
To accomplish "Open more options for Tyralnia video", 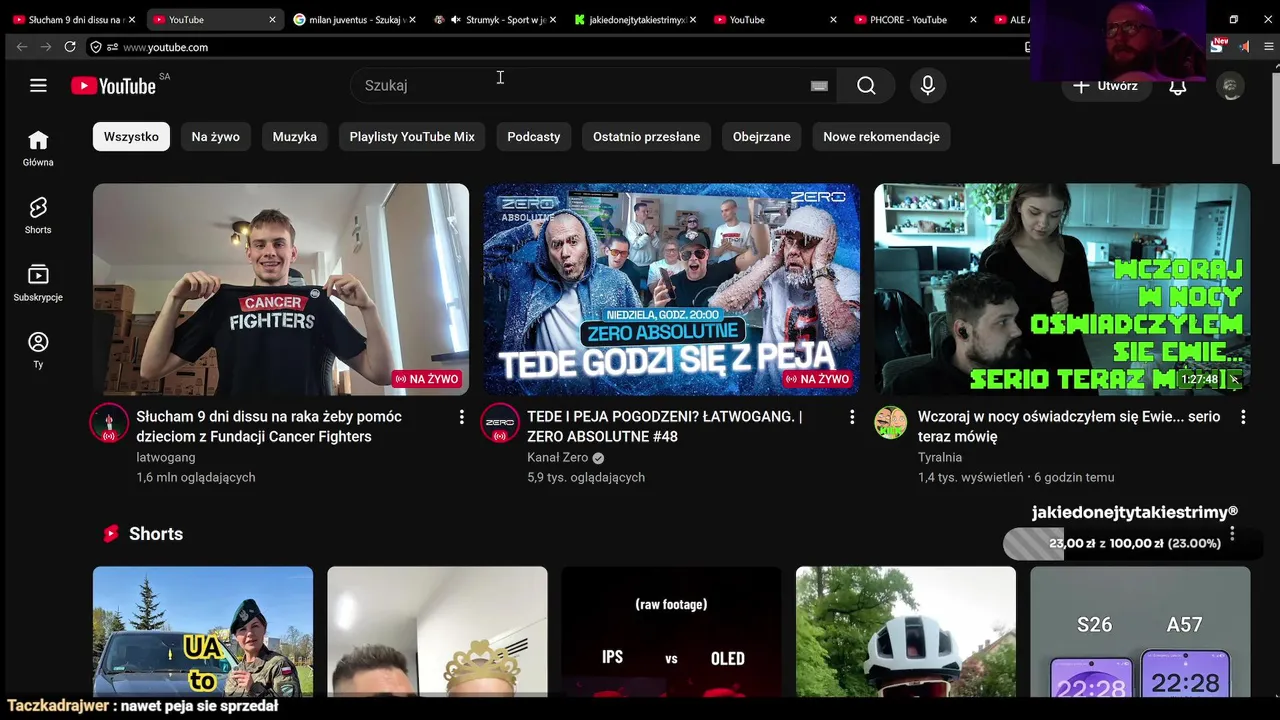I will click(1243, 417).
